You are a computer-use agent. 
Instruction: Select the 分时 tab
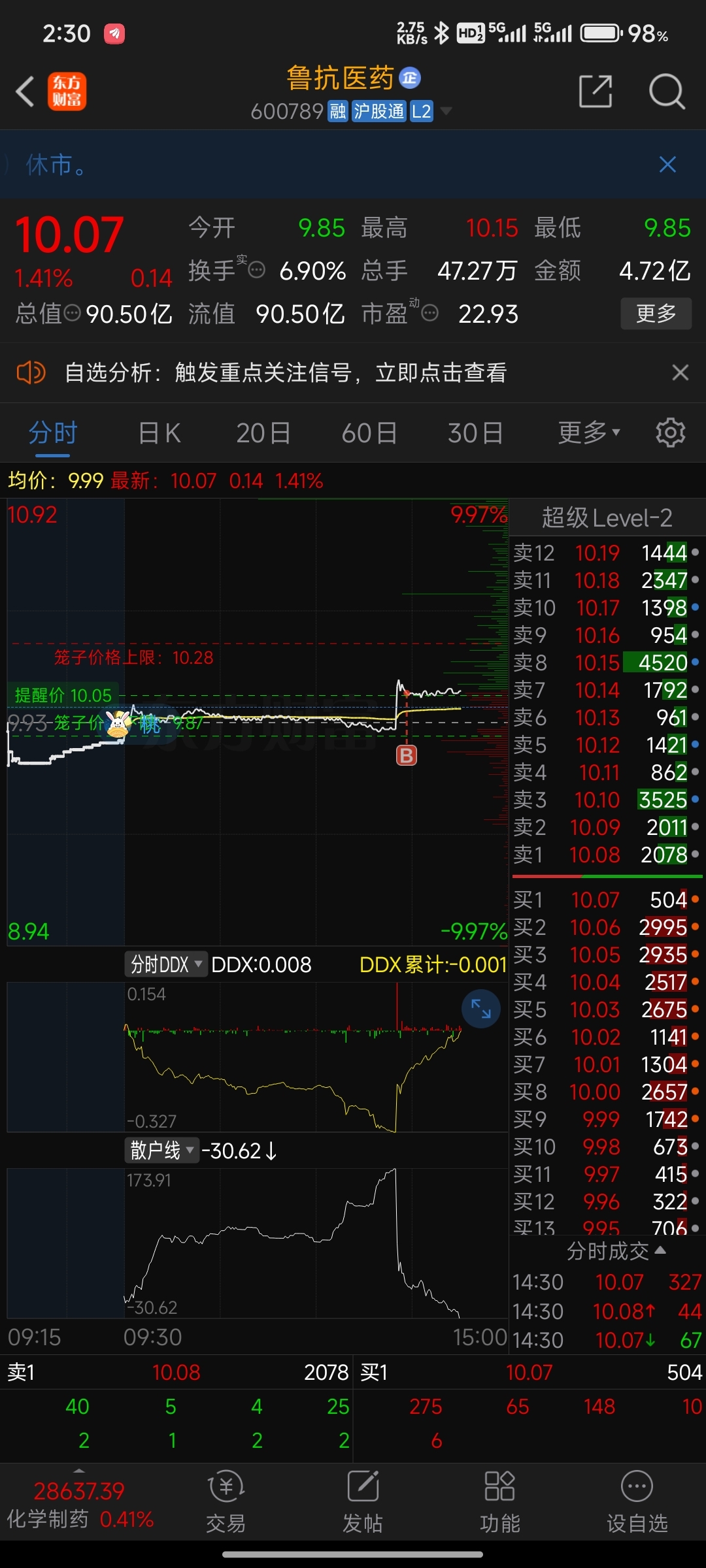(x=53, y=433)
